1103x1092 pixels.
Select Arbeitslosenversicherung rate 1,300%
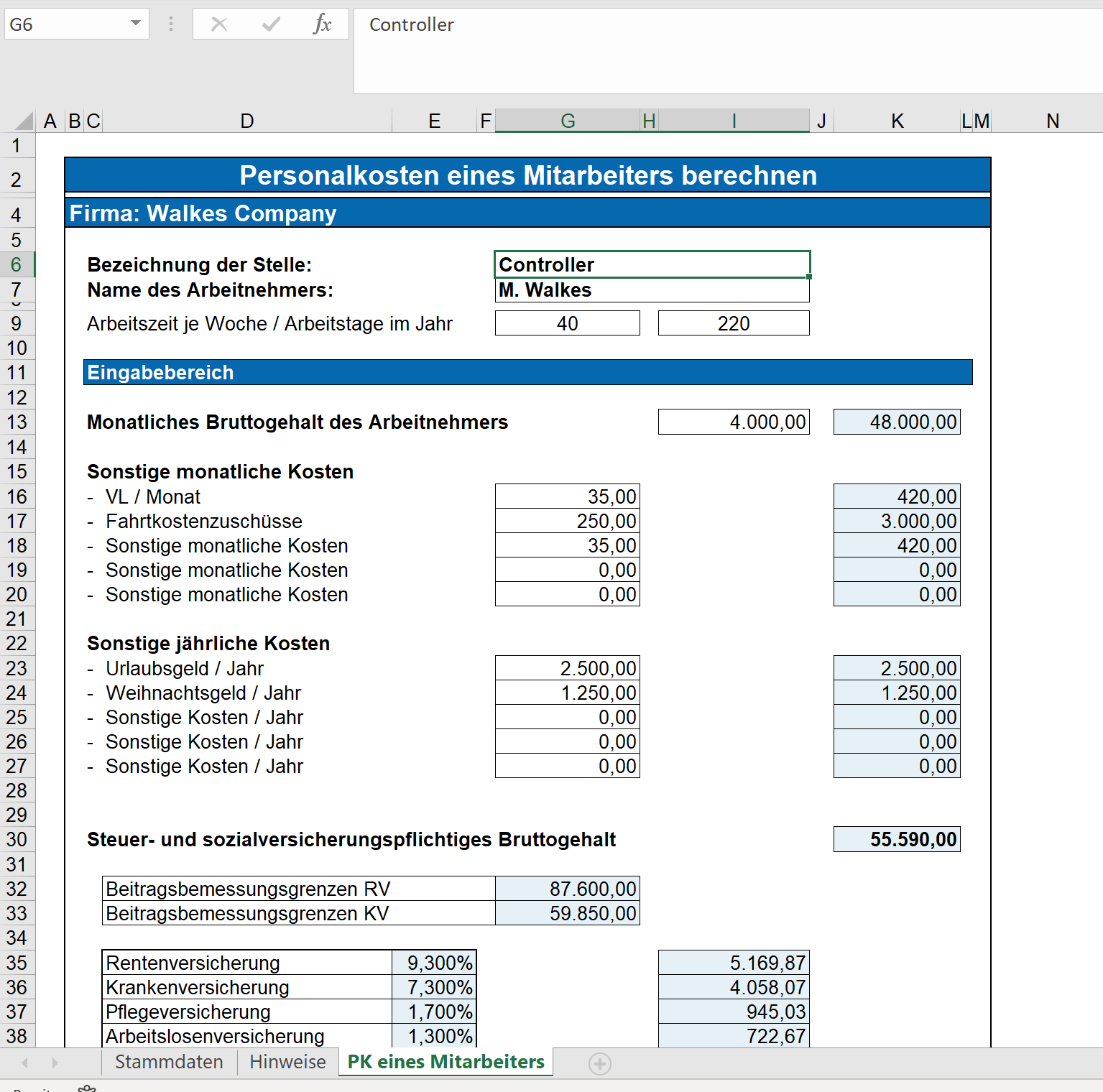(434, 1036)
